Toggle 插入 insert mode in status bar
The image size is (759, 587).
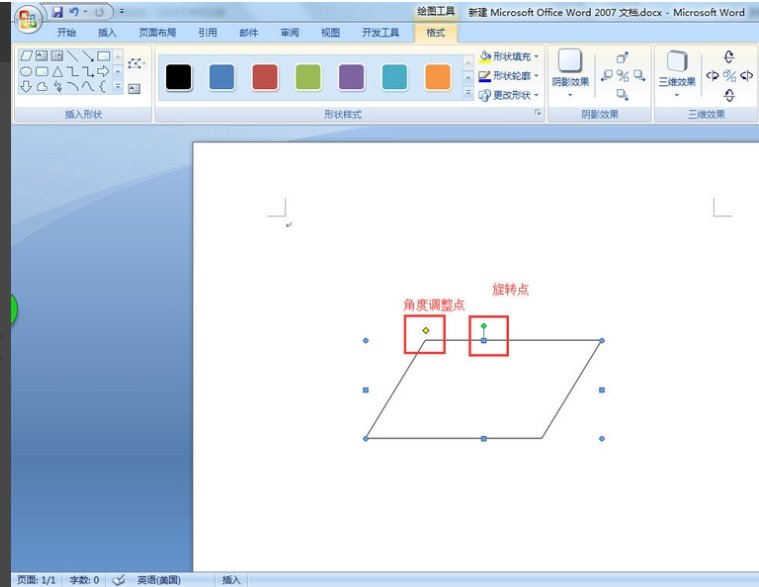pyautogui.click(x=231, y=580)
